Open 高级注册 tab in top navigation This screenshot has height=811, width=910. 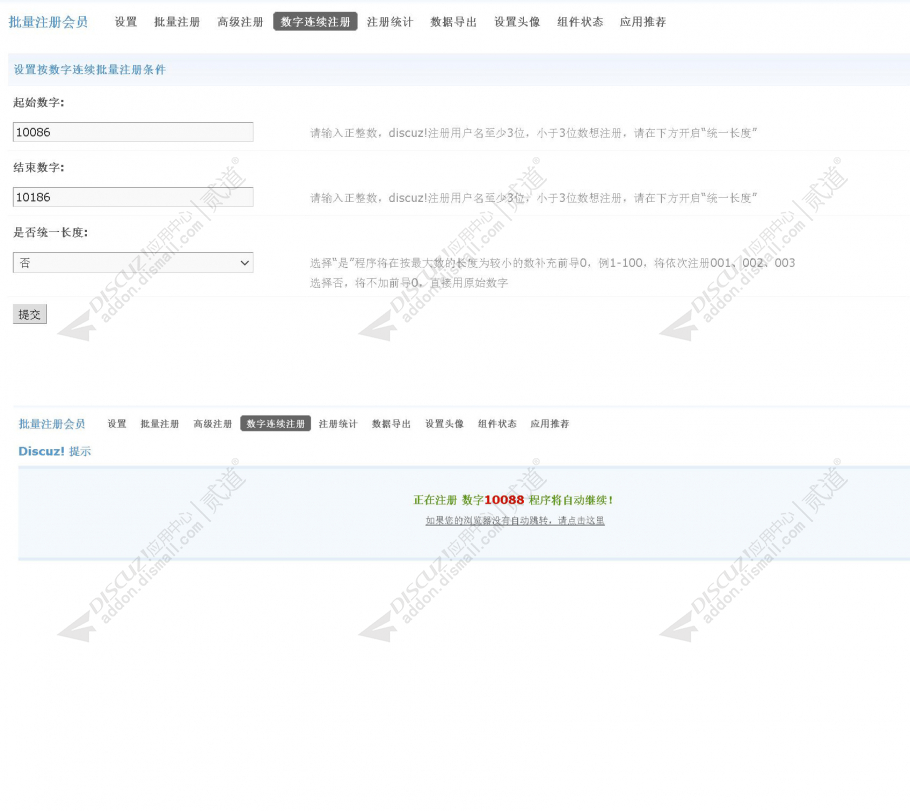[x=240, y=22]
